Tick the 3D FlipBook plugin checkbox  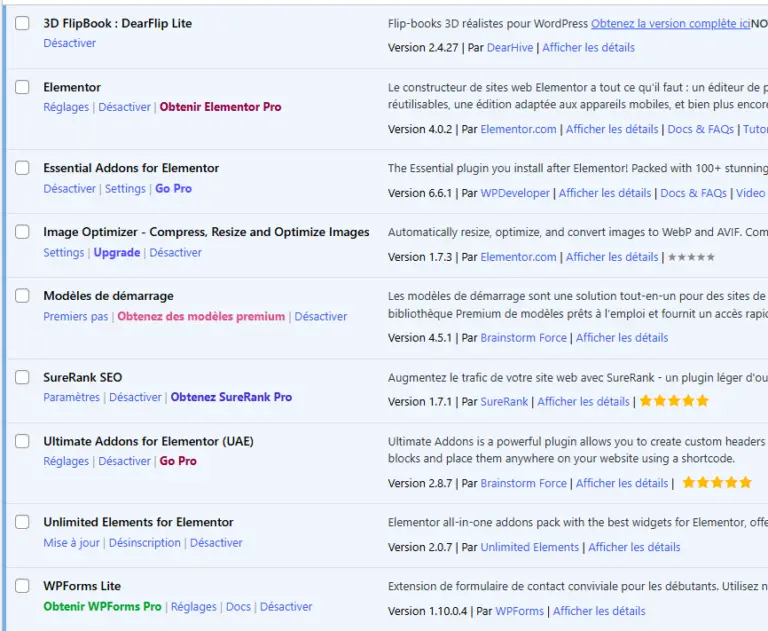pyautogui.click(x=22, y=23)
